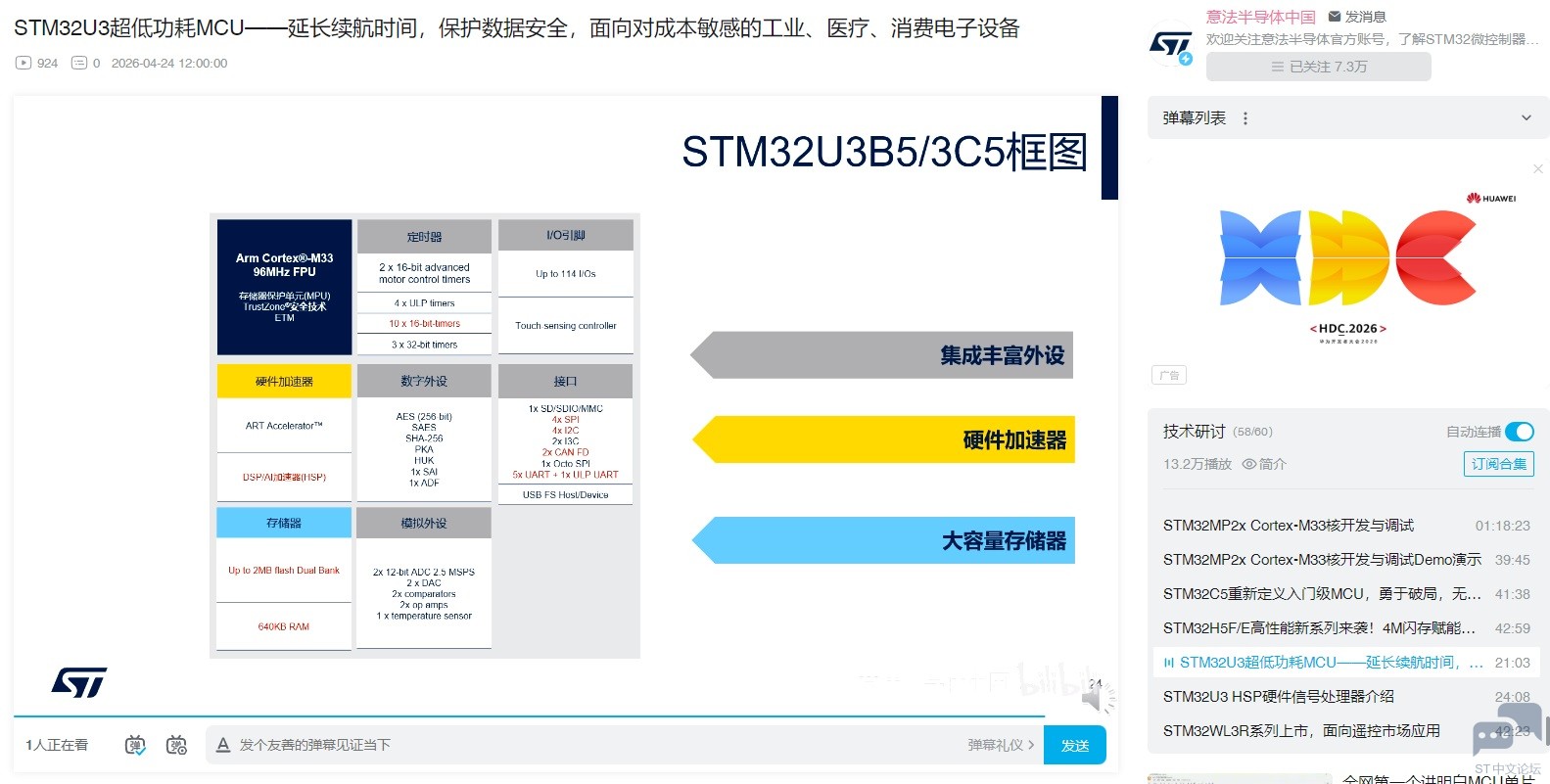Click the 1人正在看 viewer count
1550x784 pixels.
pos(57,745)
